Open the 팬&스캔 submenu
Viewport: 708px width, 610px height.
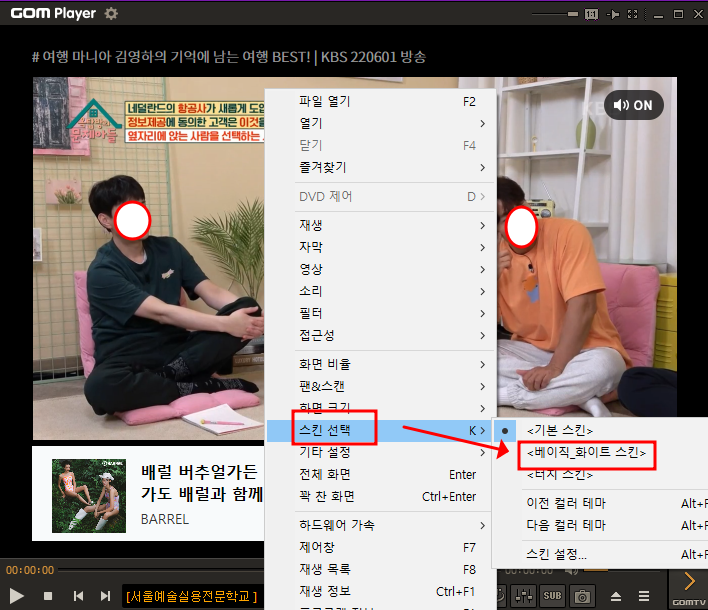[382, 386]
